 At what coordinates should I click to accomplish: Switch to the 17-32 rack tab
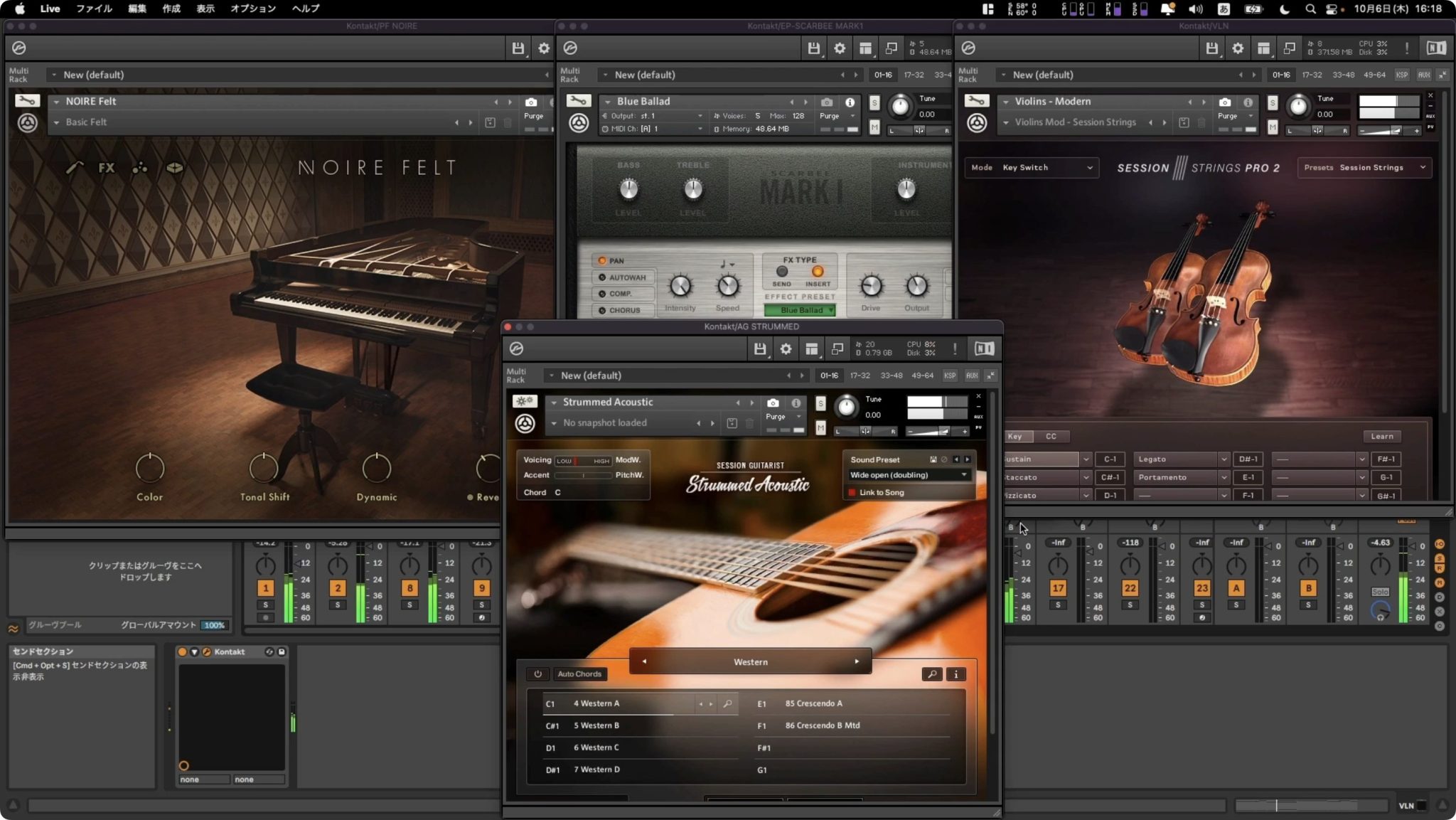point(861,375)
